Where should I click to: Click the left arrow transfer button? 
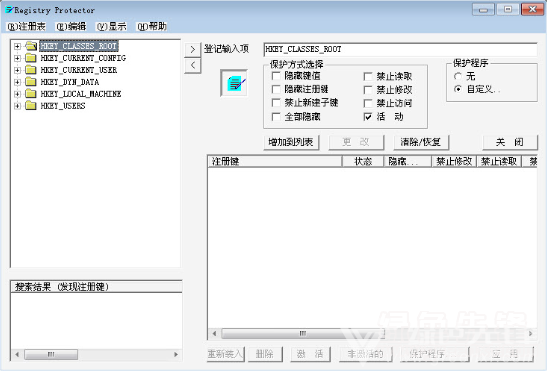[193, 65]
